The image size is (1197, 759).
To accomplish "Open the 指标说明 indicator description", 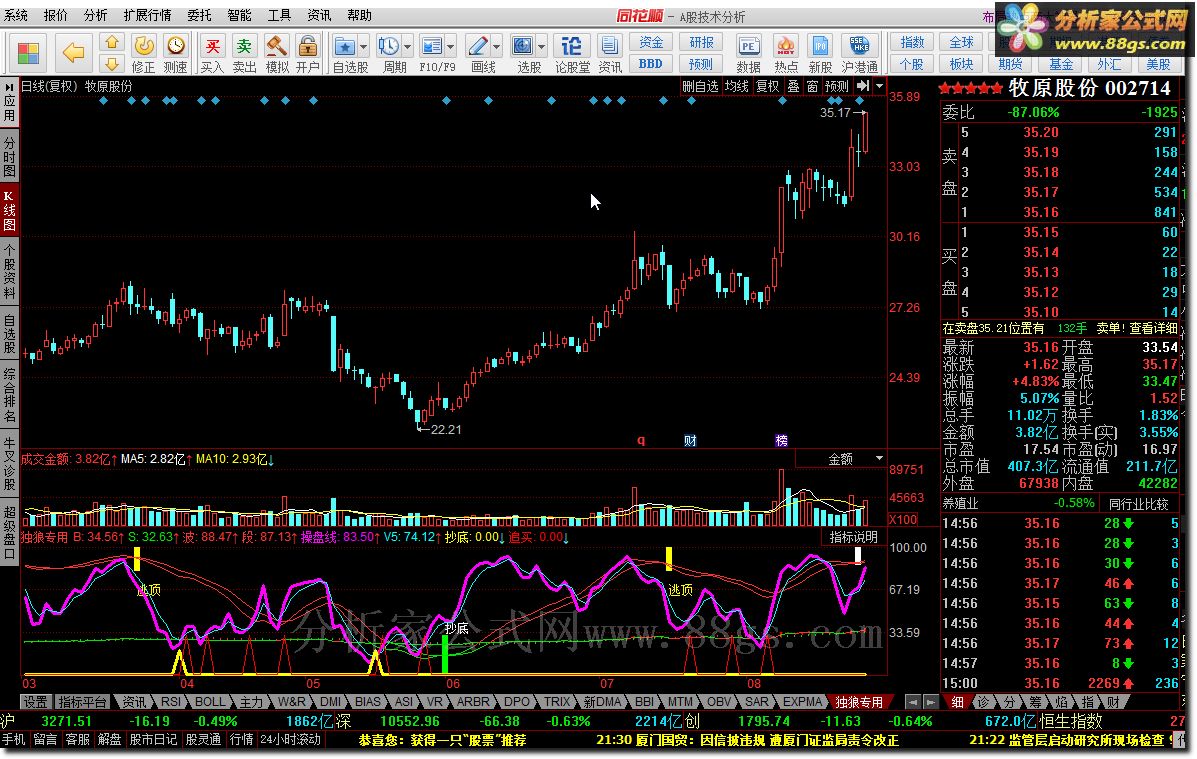I will point(853,537).
